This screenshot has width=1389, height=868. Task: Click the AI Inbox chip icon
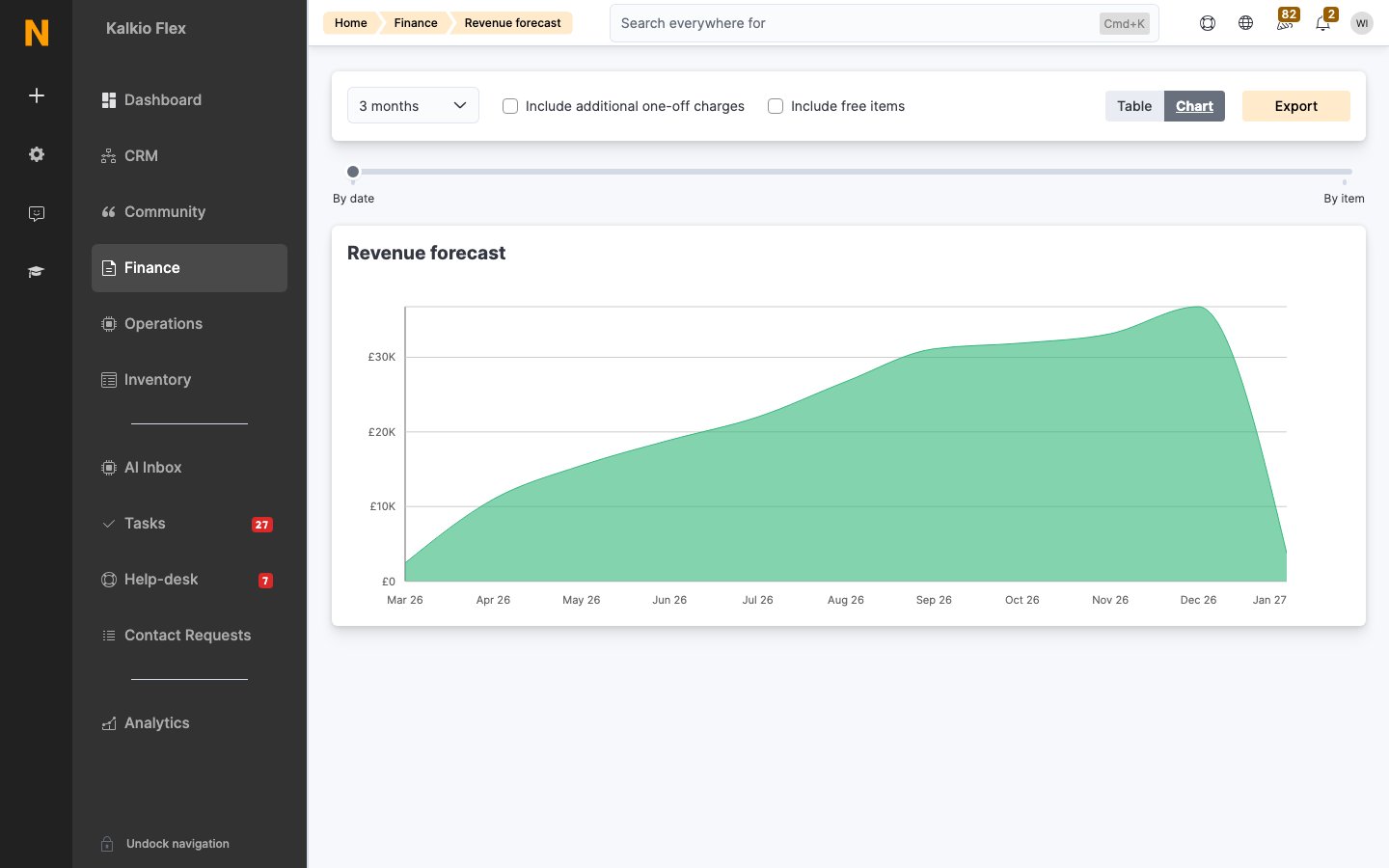tap(109, 468)
